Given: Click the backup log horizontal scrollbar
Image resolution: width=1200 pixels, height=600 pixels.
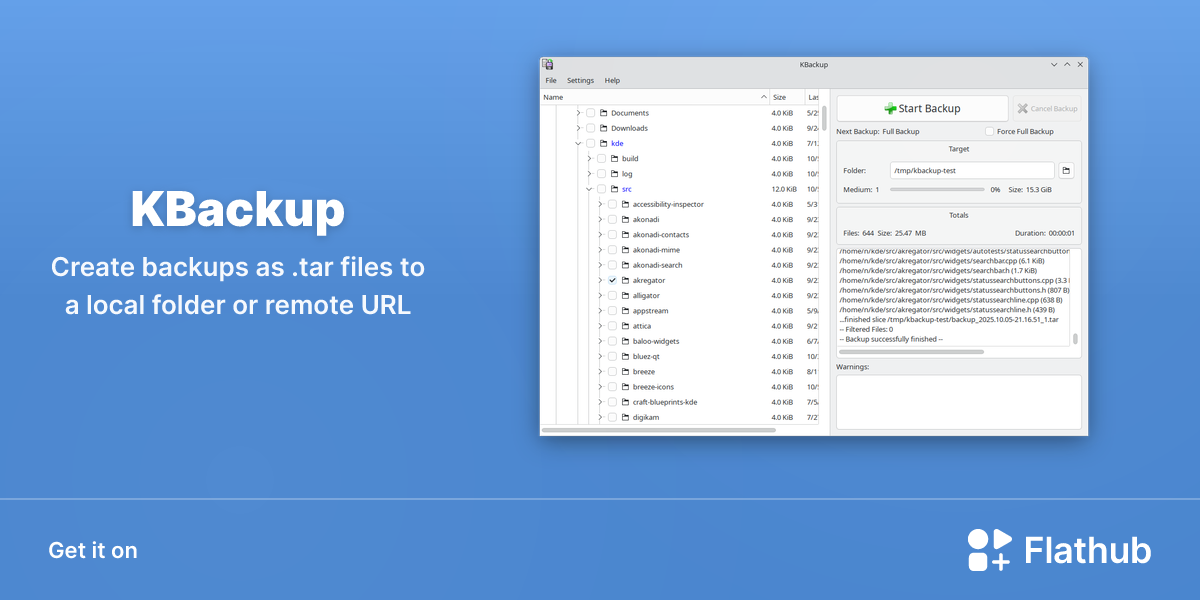Looking at the screenshot, I should pos(911,352).
